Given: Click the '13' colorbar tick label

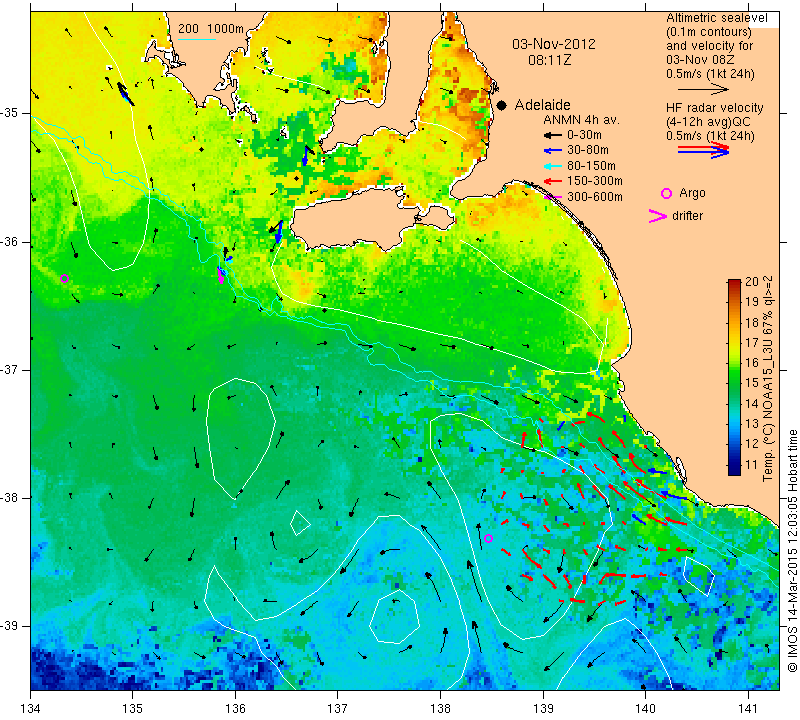Looking at the screenshot, I should pyautogui.click(x=752, y=424).
